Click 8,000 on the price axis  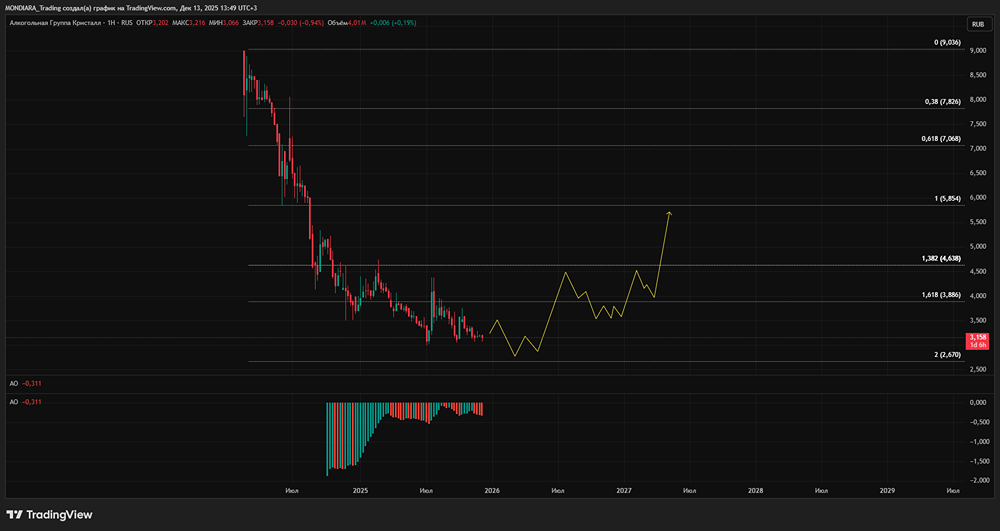[978, 99]
